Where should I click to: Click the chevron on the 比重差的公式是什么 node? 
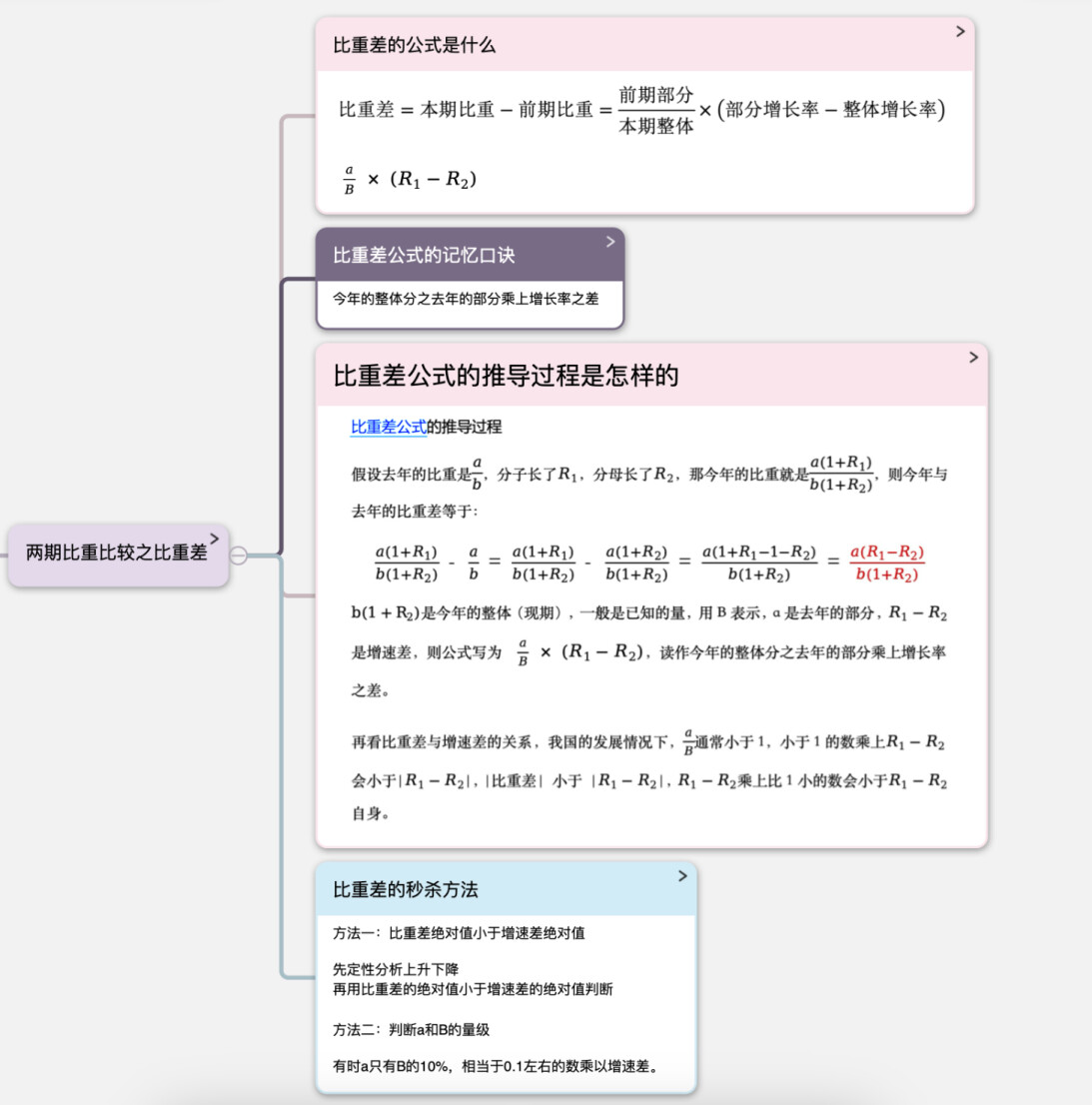tap(960, 32)
